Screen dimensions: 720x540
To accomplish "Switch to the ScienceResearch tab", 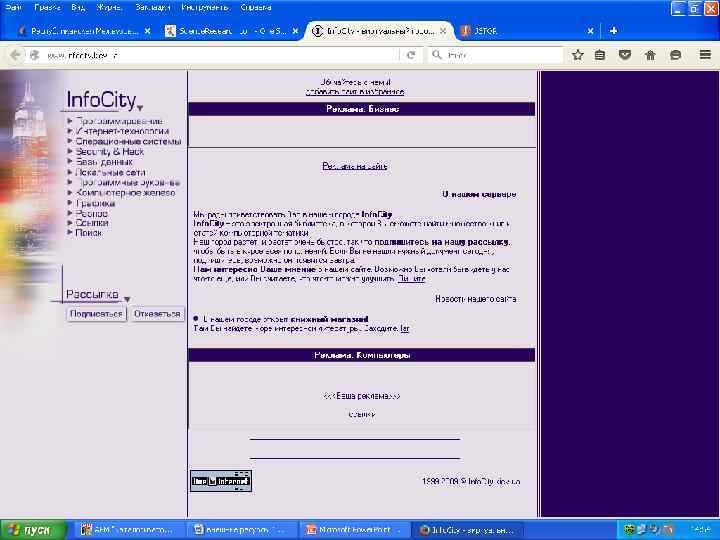I will click(232, 31).
